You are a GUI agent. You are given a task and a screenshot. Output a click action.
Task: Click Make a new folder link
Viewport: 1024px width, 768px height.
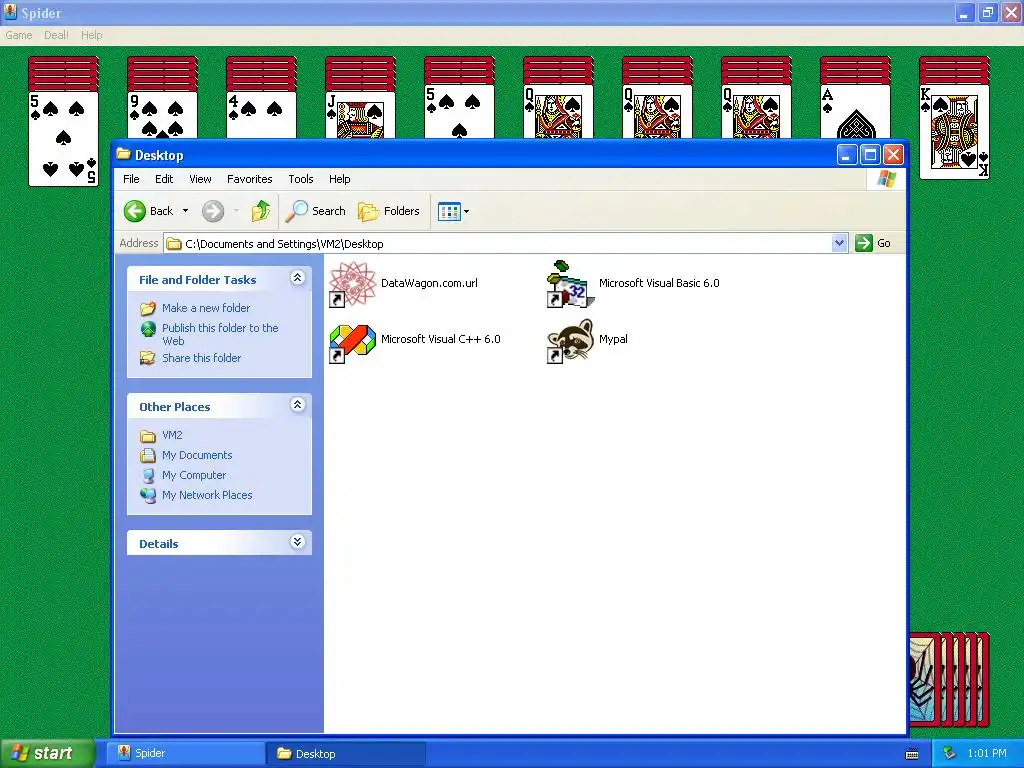coord(206,308)
